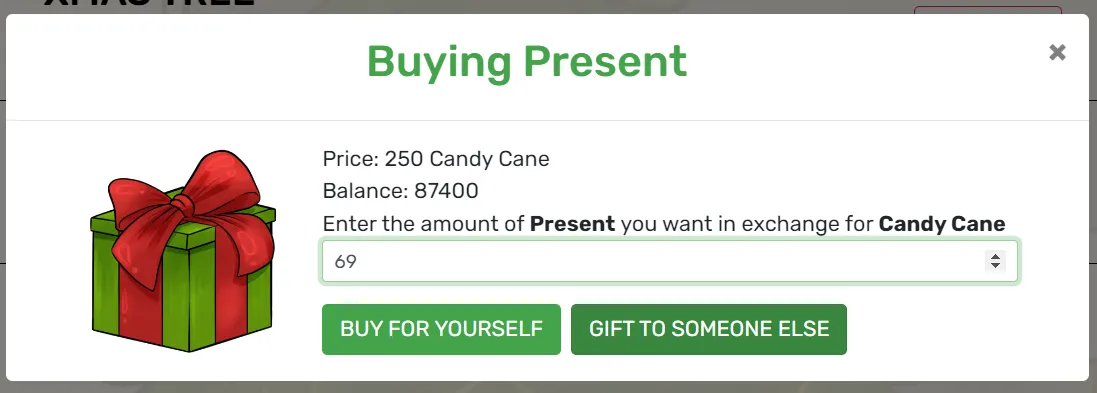This screenshot has width=1097, height=393.
Task: Click the Balance: 87400 line
Action: 400,191
